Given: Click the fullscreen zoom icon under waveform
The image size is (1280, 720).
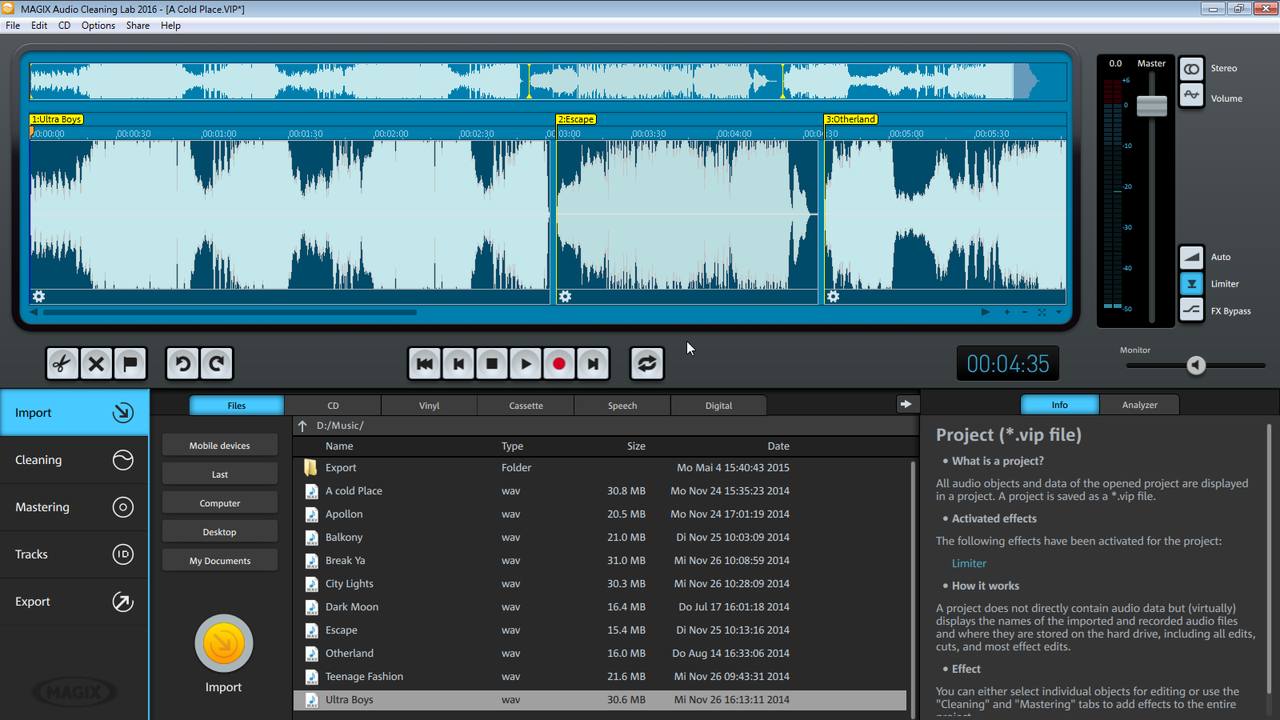Looking at the screenshot, I should (x=1041, y=312).
